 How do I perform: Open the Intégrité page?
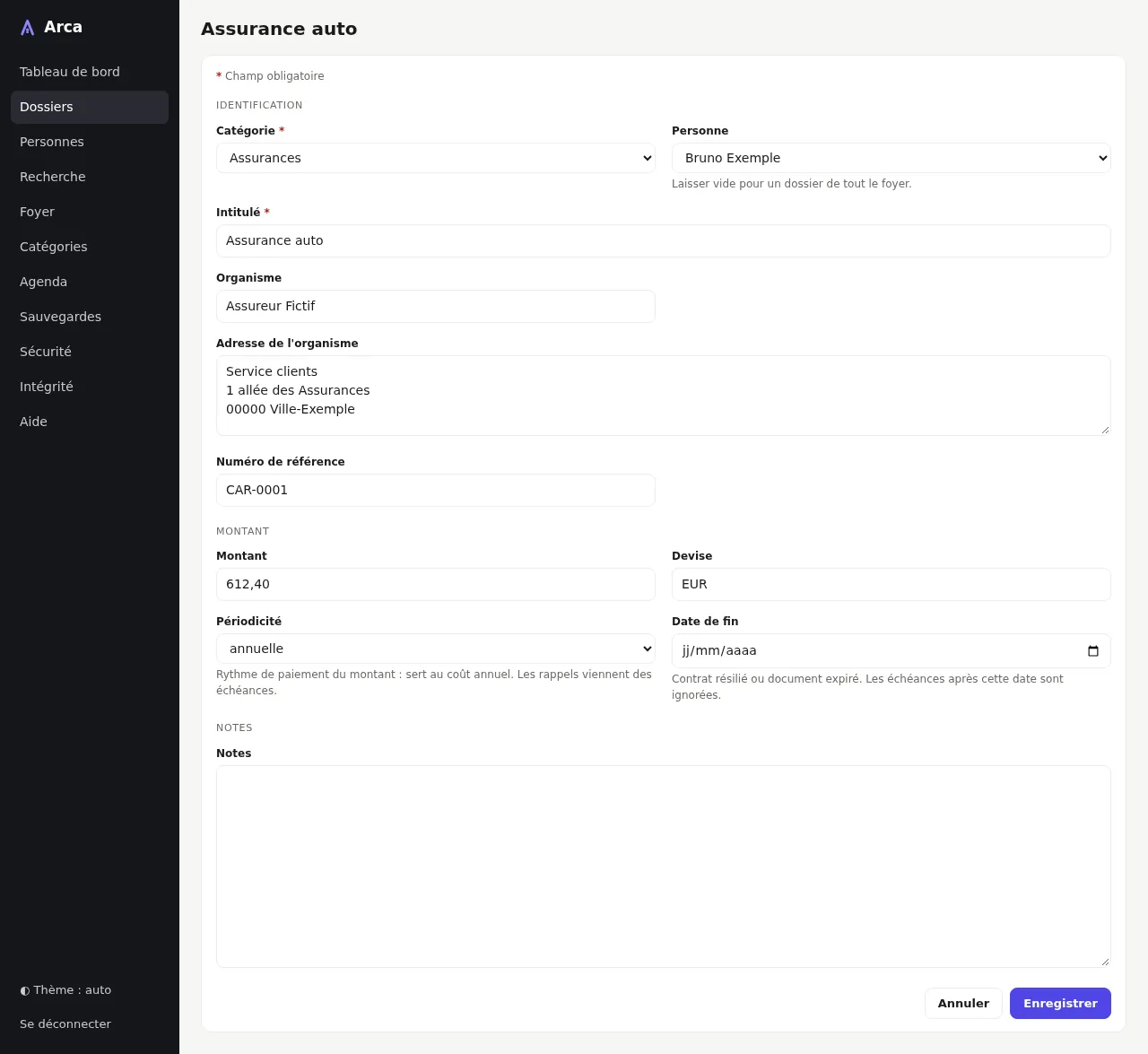90,387
